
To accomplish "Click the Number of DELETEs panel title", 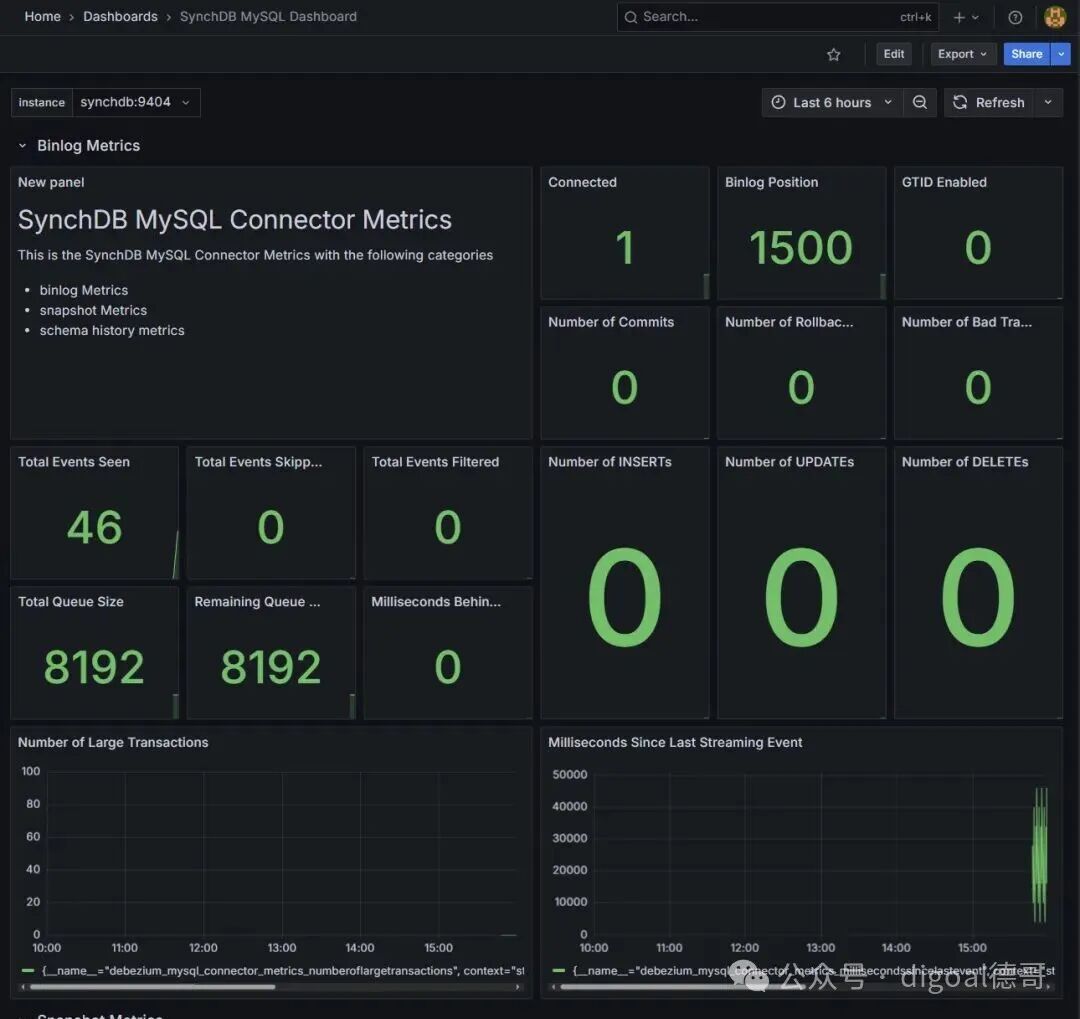I will coord(965,462).
